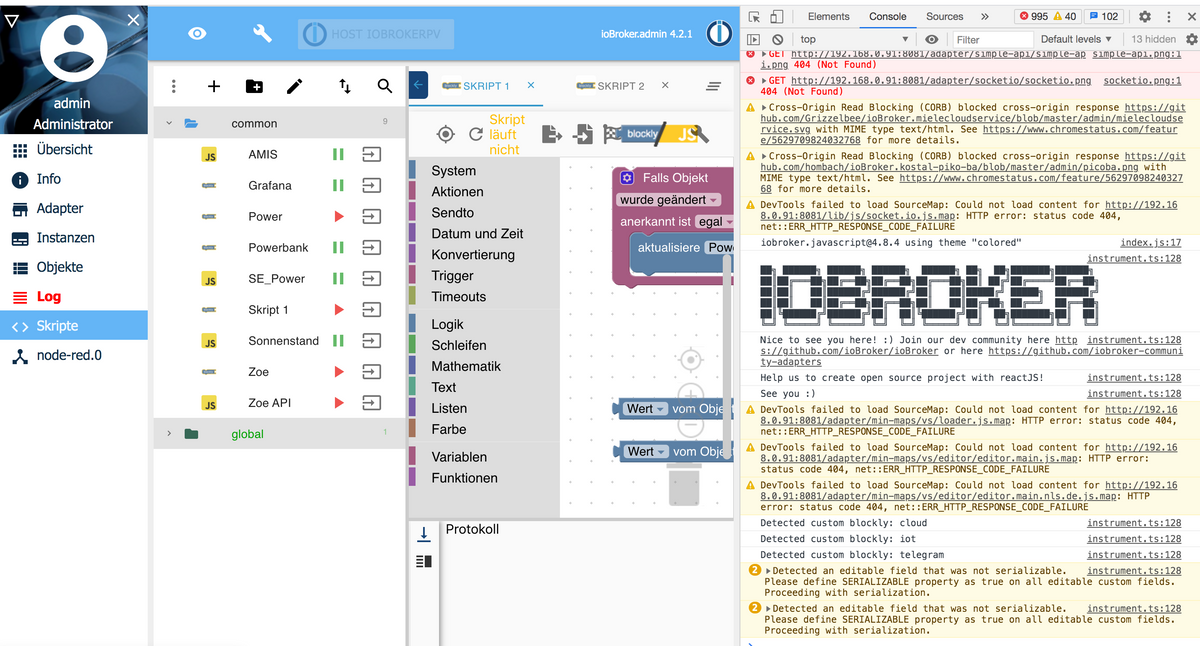Viewport: 1200px width, 646px height.
Task: Open Instanzen in sidebar
Action: pyautogui.click(x=74, y=238)
